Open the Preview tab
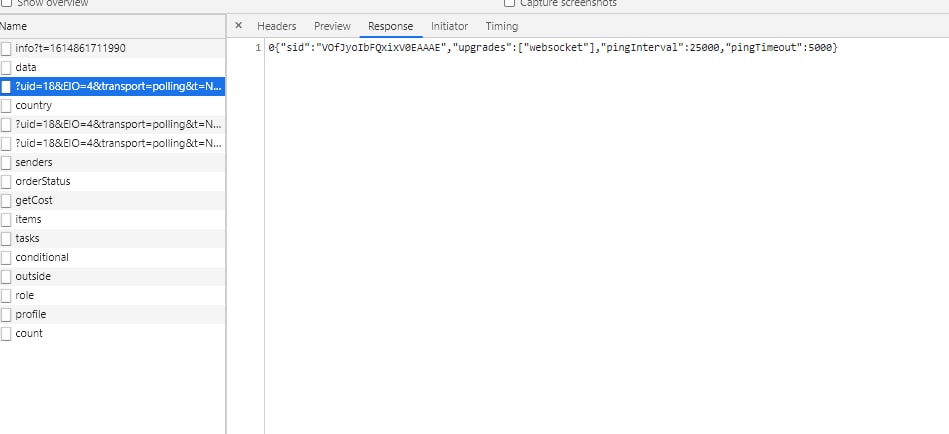 coord(332,26)
